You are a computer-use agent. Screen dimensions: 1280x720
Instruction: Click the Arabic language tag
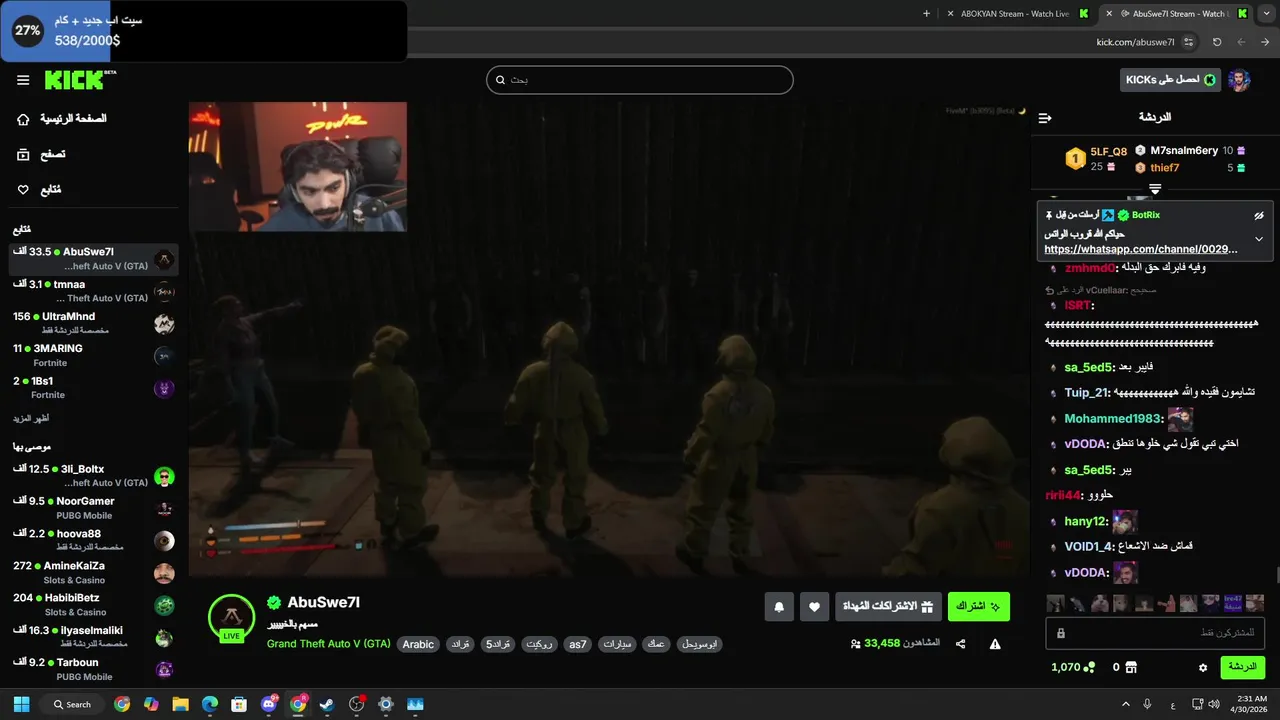point(418,644)
